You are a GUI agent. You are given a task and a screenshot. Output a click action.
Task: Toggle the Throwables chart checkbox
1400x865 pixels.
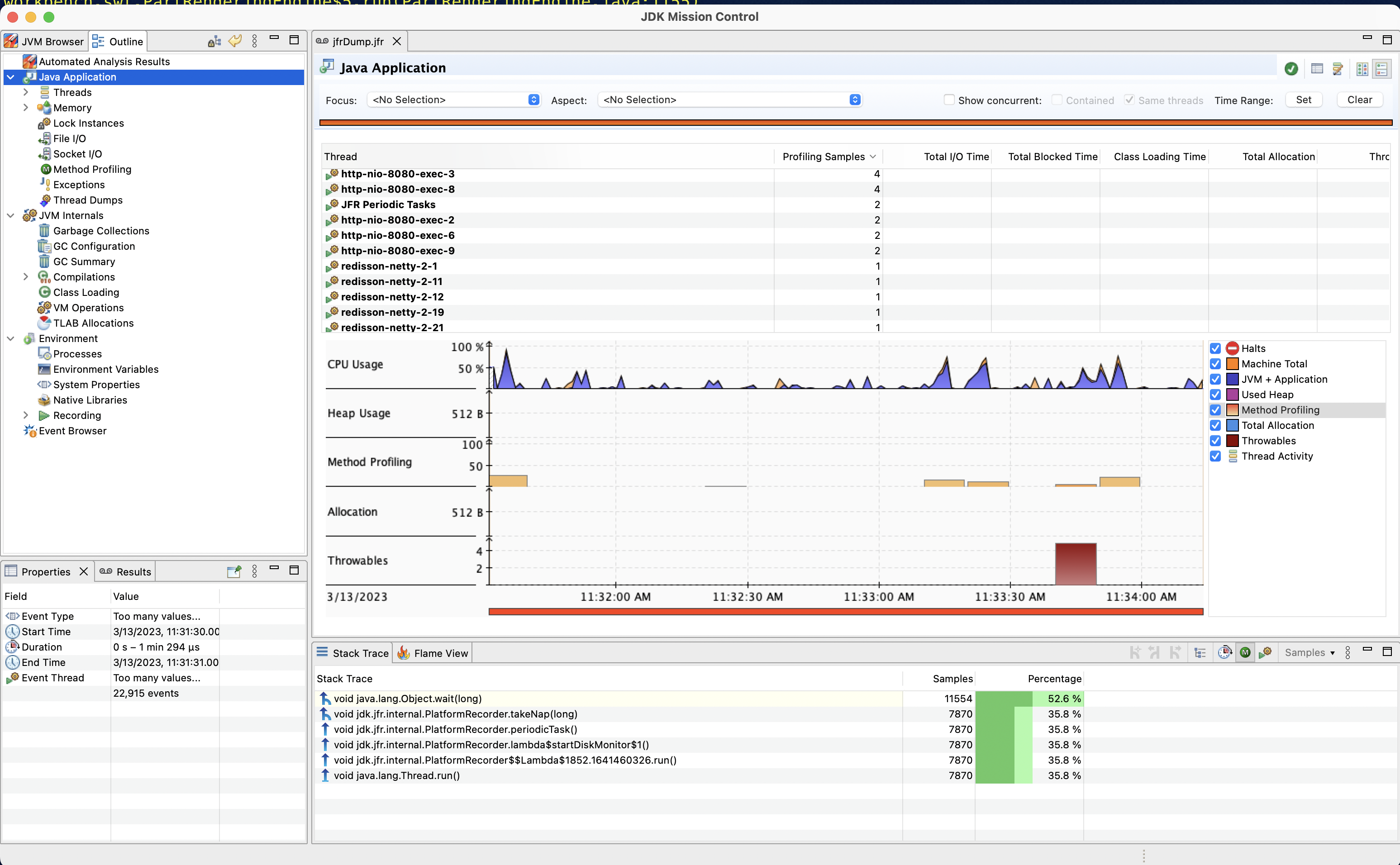pyautogui.click(x=1215, y=441)
